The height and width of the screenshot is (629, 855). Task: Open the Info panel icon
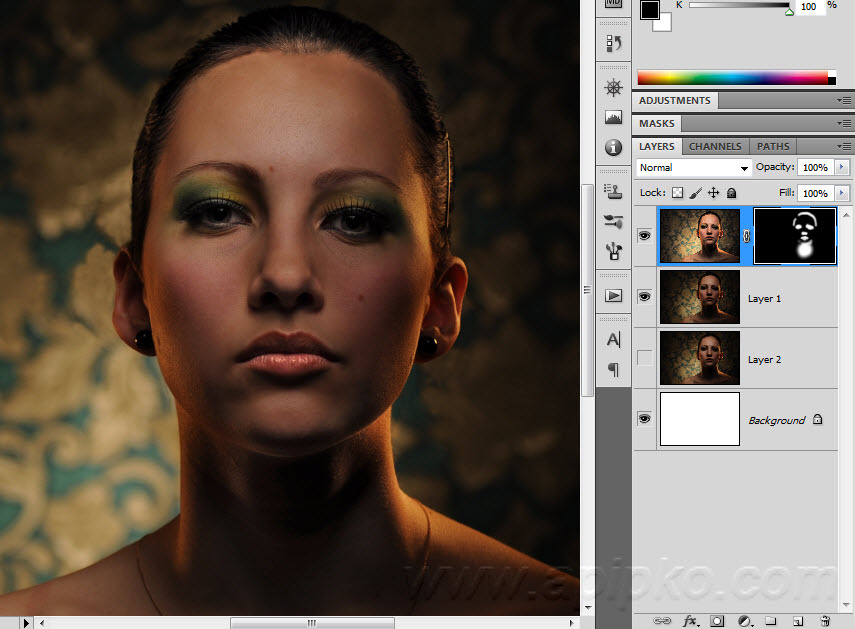pos(614,148)
